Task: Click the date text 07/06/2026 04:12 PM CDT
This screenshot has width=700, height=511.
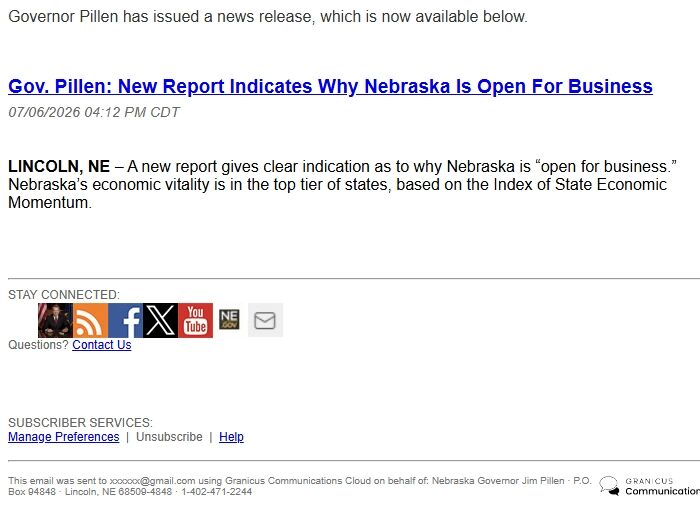Action: tap(94, 112)
